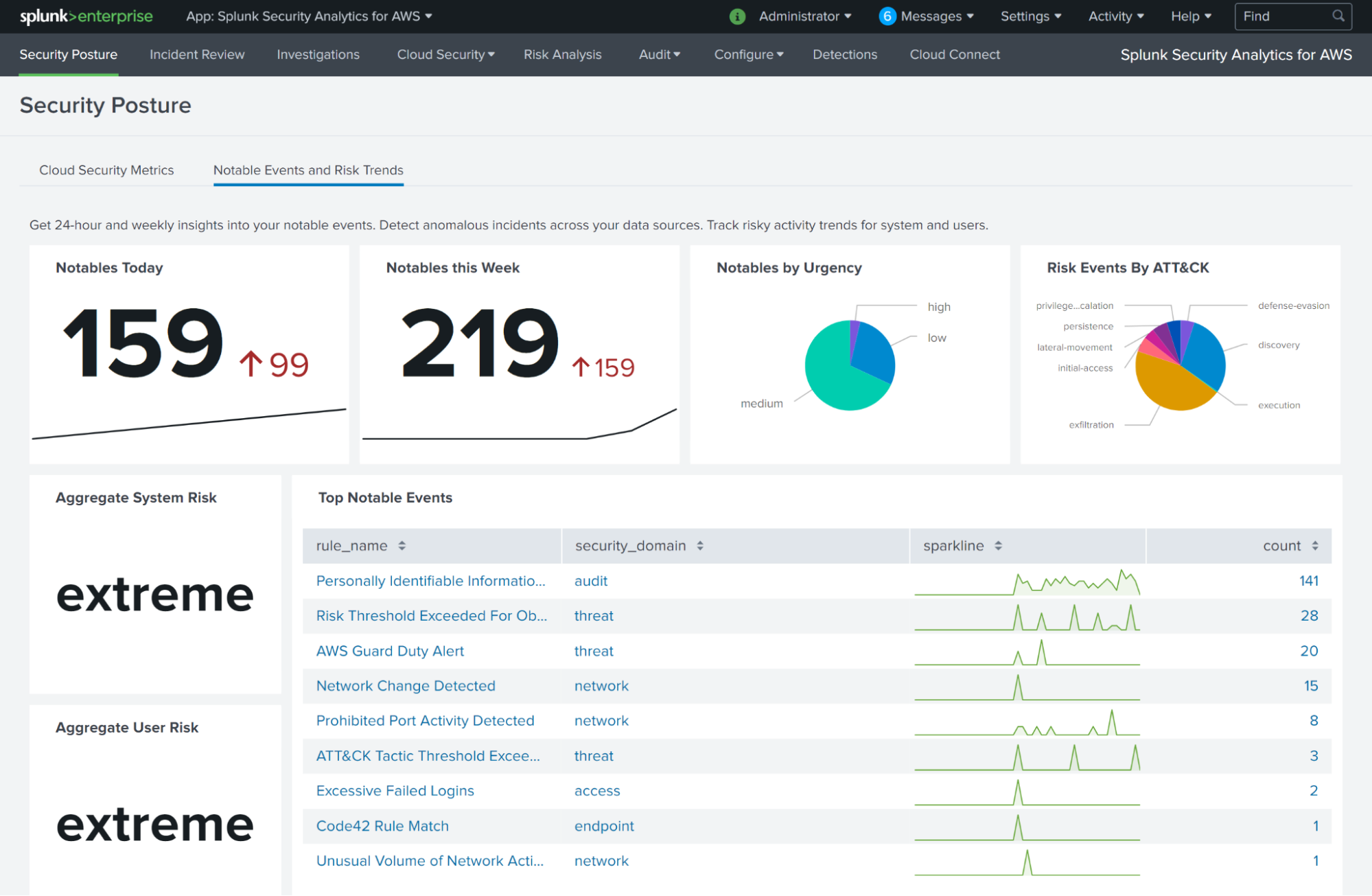This screenshot has width=1372, height=896.
Task: Click the lateral-movement label in ATT&CK chart
Action: point(1074,347)
